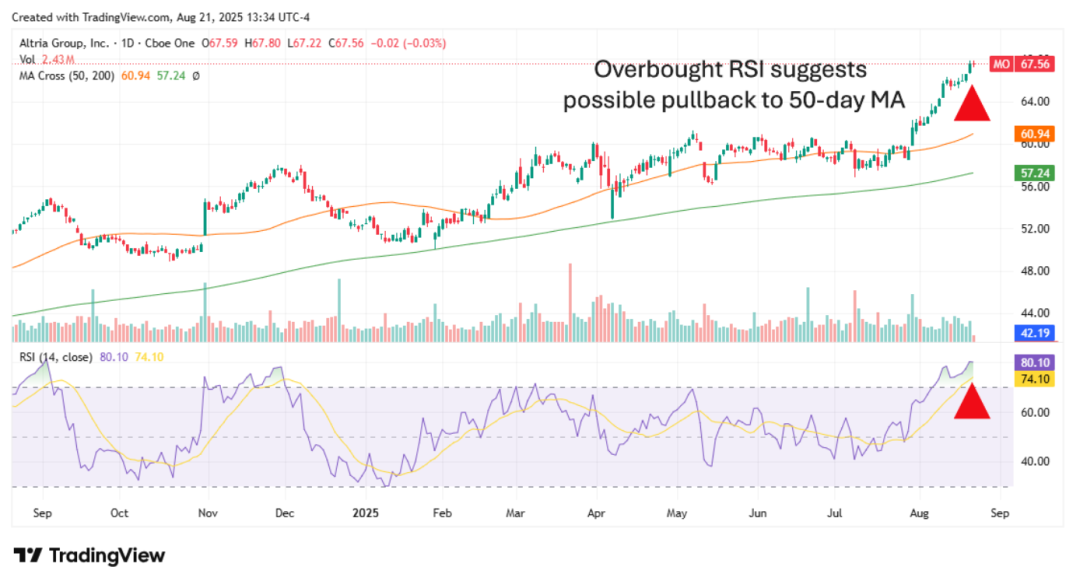1080x574 pixels.
Task: Click the open value O67.59
Action: [219, 43]
